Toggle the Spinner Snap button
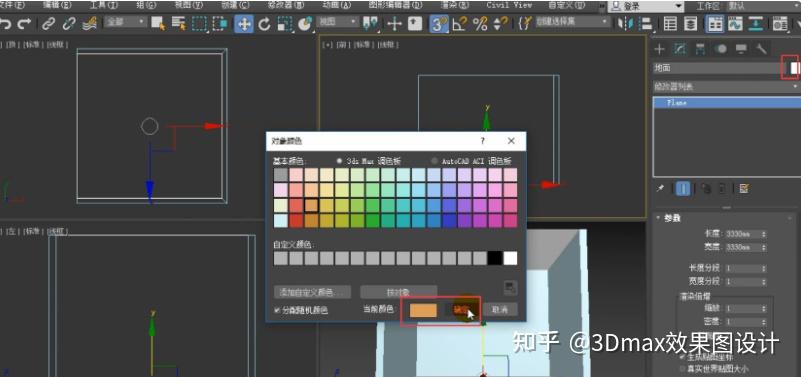 (502, 23)
